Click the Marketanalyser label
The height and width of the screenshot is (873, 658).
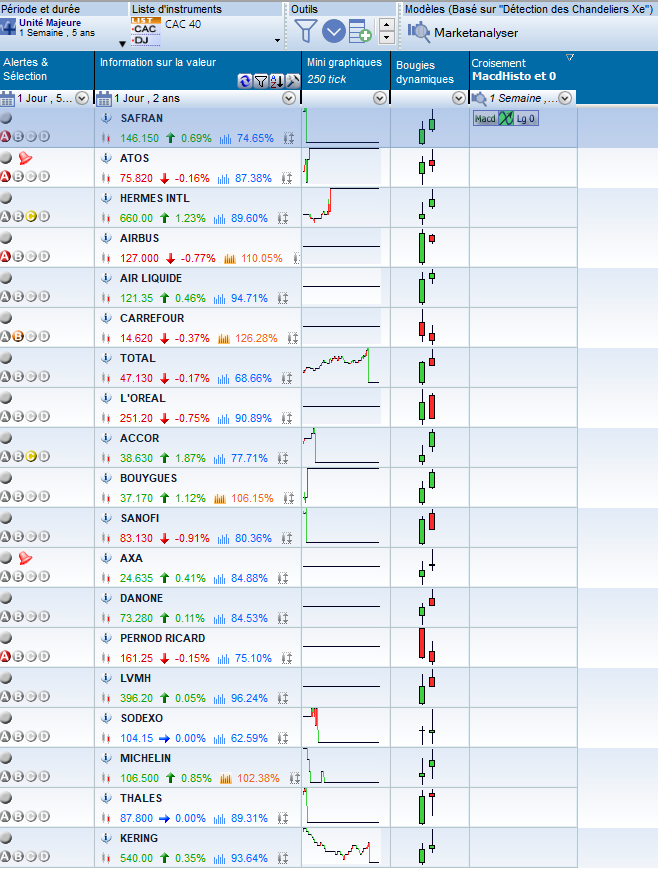point(476,33)
